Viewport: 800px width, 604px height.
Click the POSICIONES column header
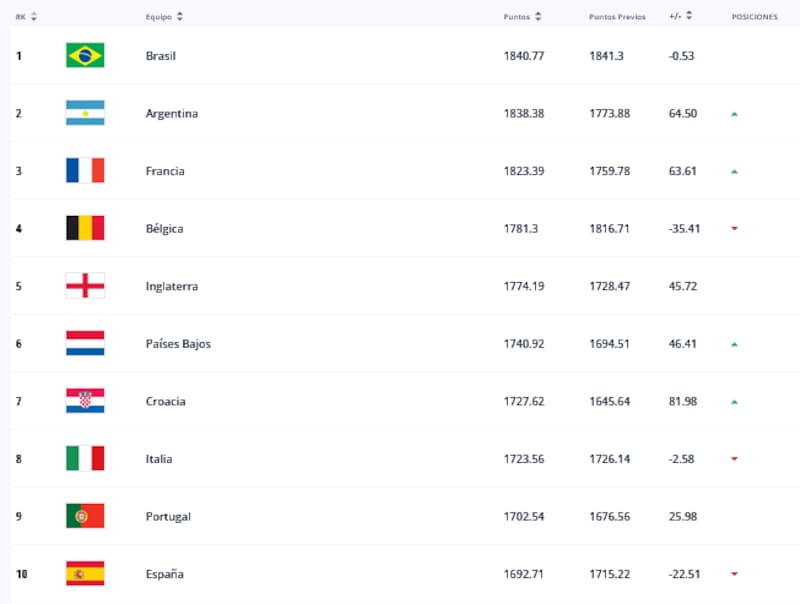coord(754,17)
